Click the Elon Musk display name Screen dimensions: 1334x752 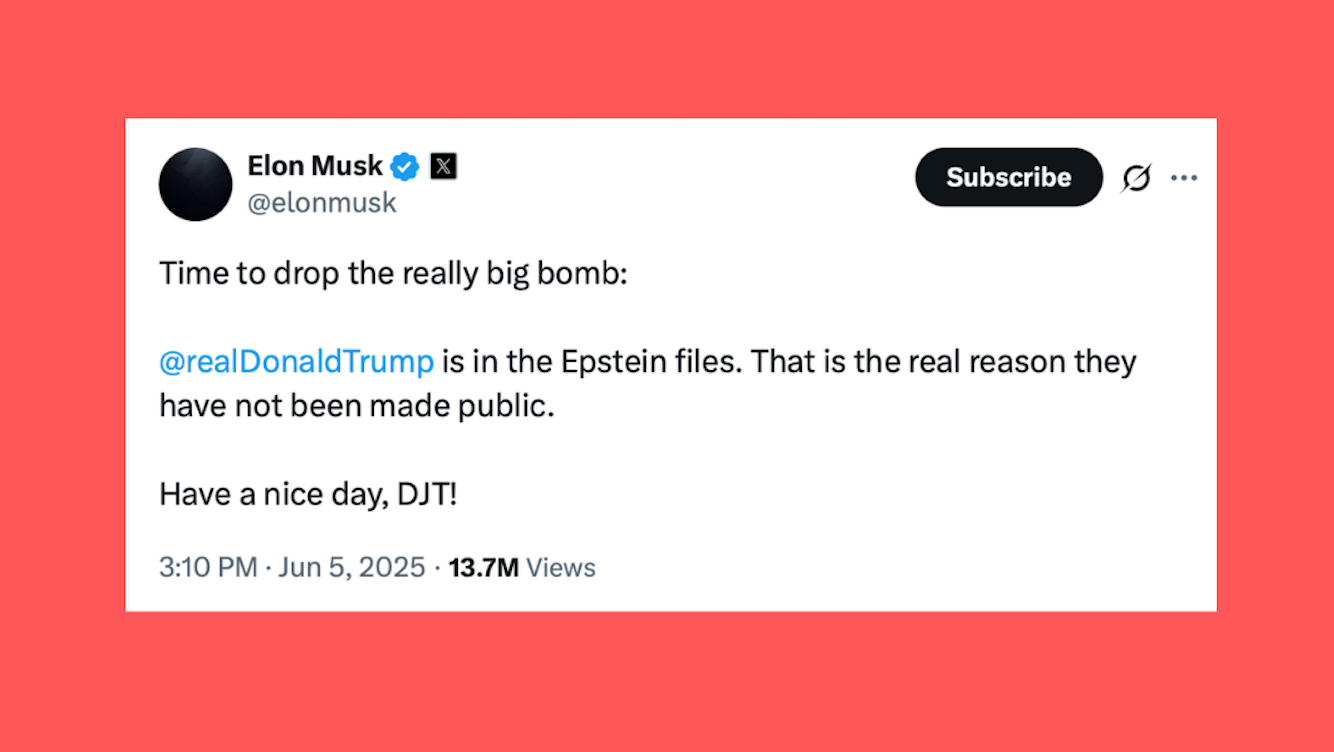314,166
